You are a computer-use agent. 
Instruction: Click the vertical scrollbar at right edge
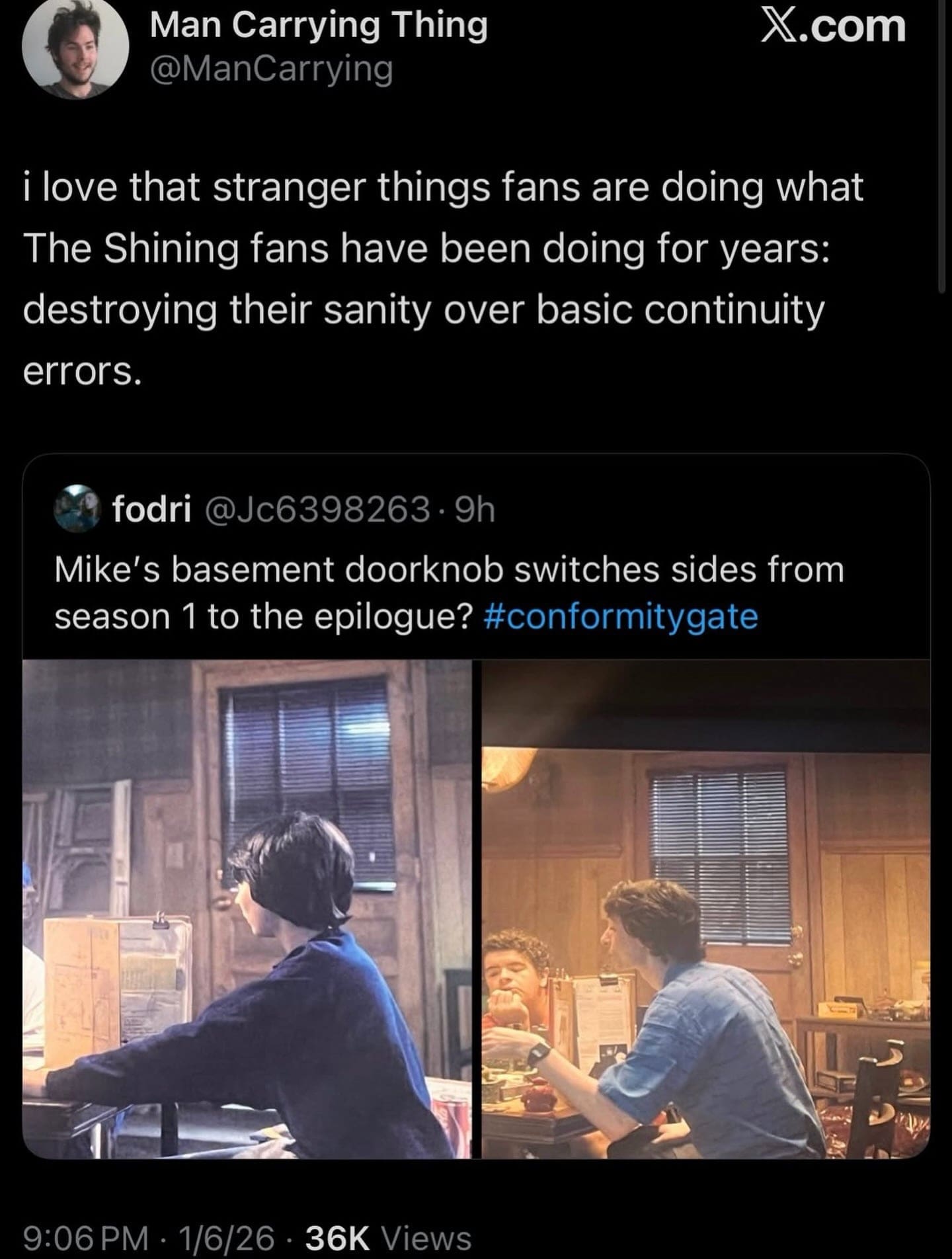point(941,145)
